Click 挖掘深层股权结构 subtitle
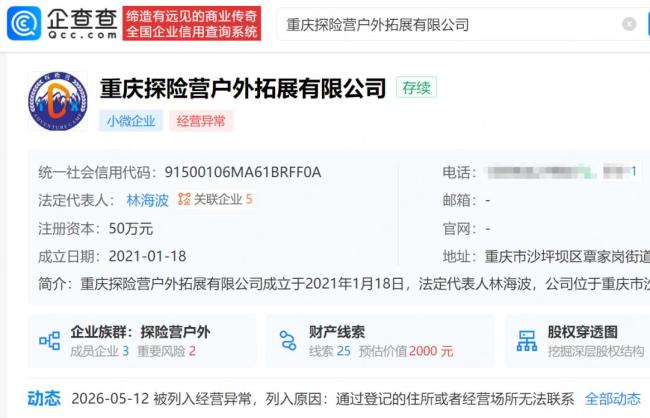The height and width of the screenshot is (418, 650). [x=596, y=352]
